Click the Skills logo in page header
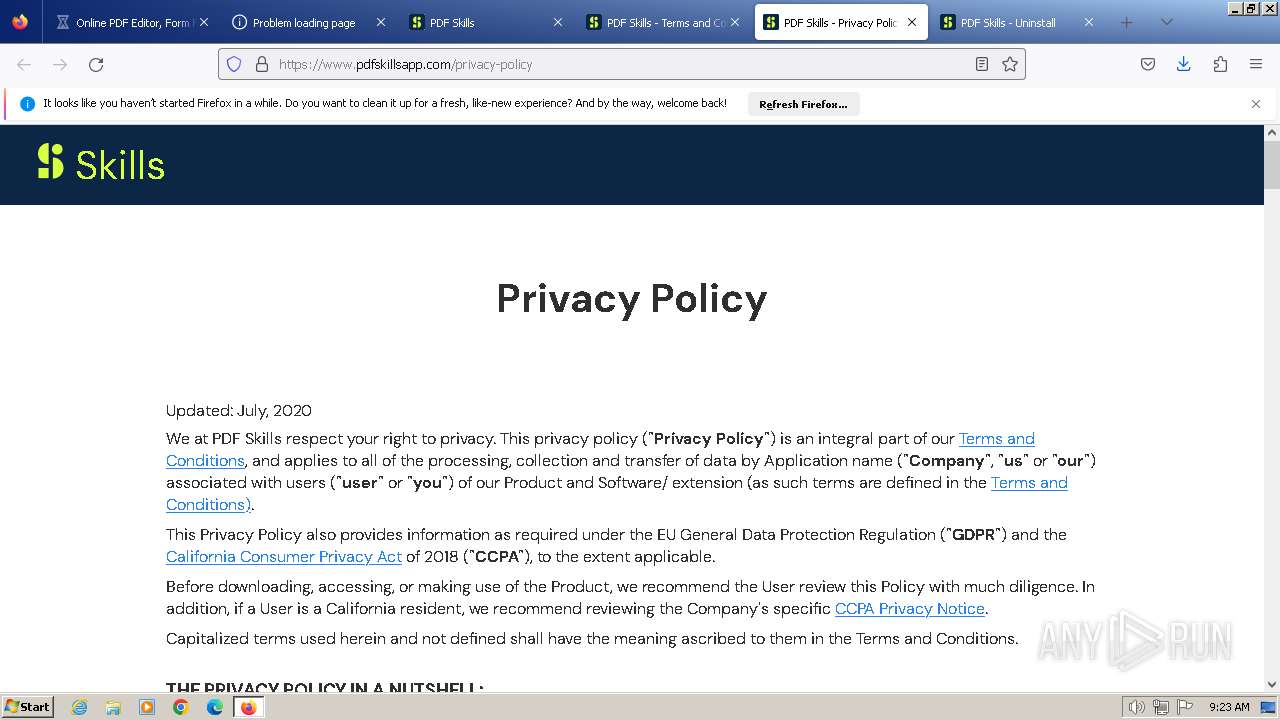1280x720 pixels. tap(101, 163)
